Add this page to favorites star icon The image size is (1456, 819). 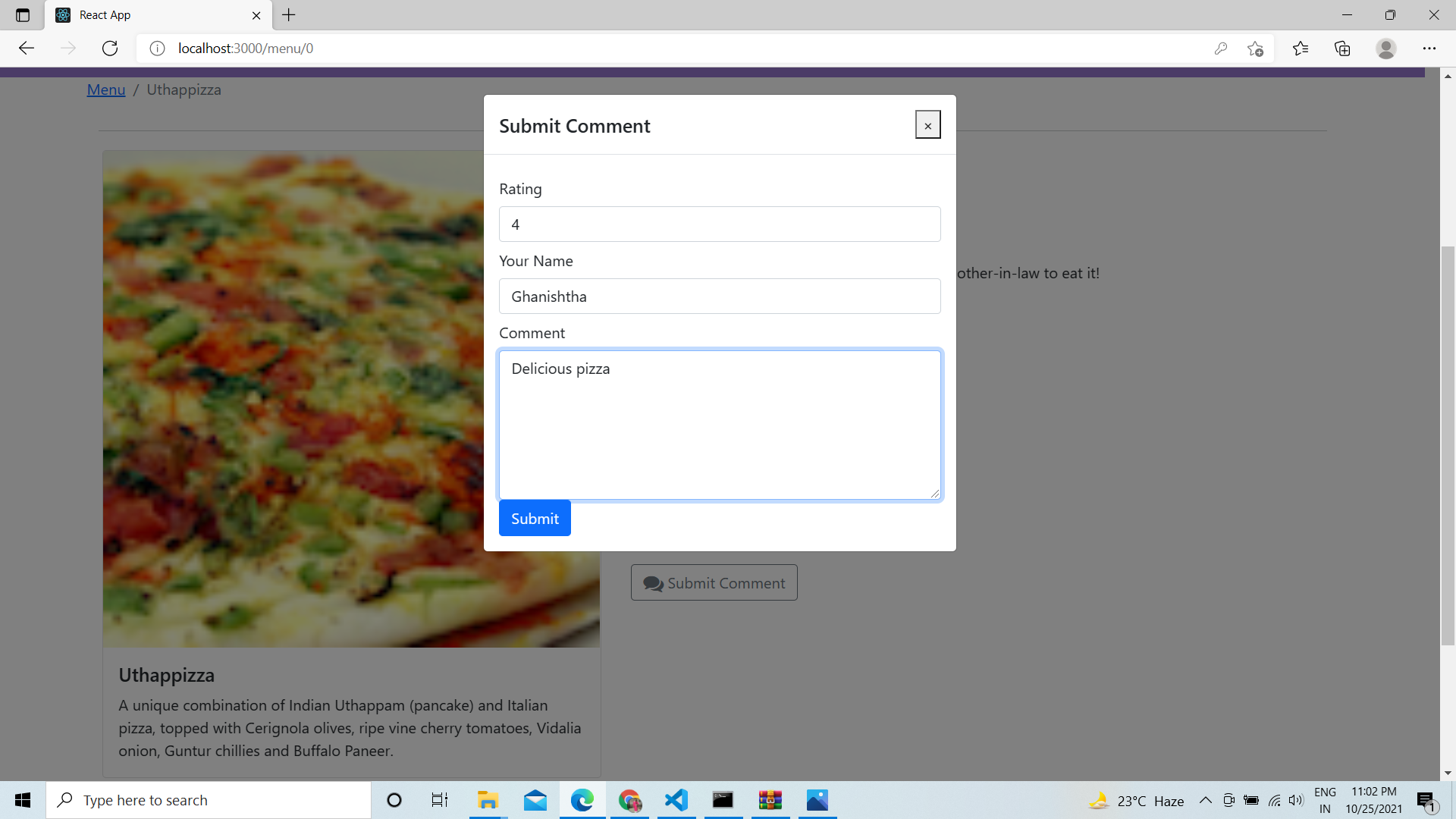click(x=1255, y=49)
